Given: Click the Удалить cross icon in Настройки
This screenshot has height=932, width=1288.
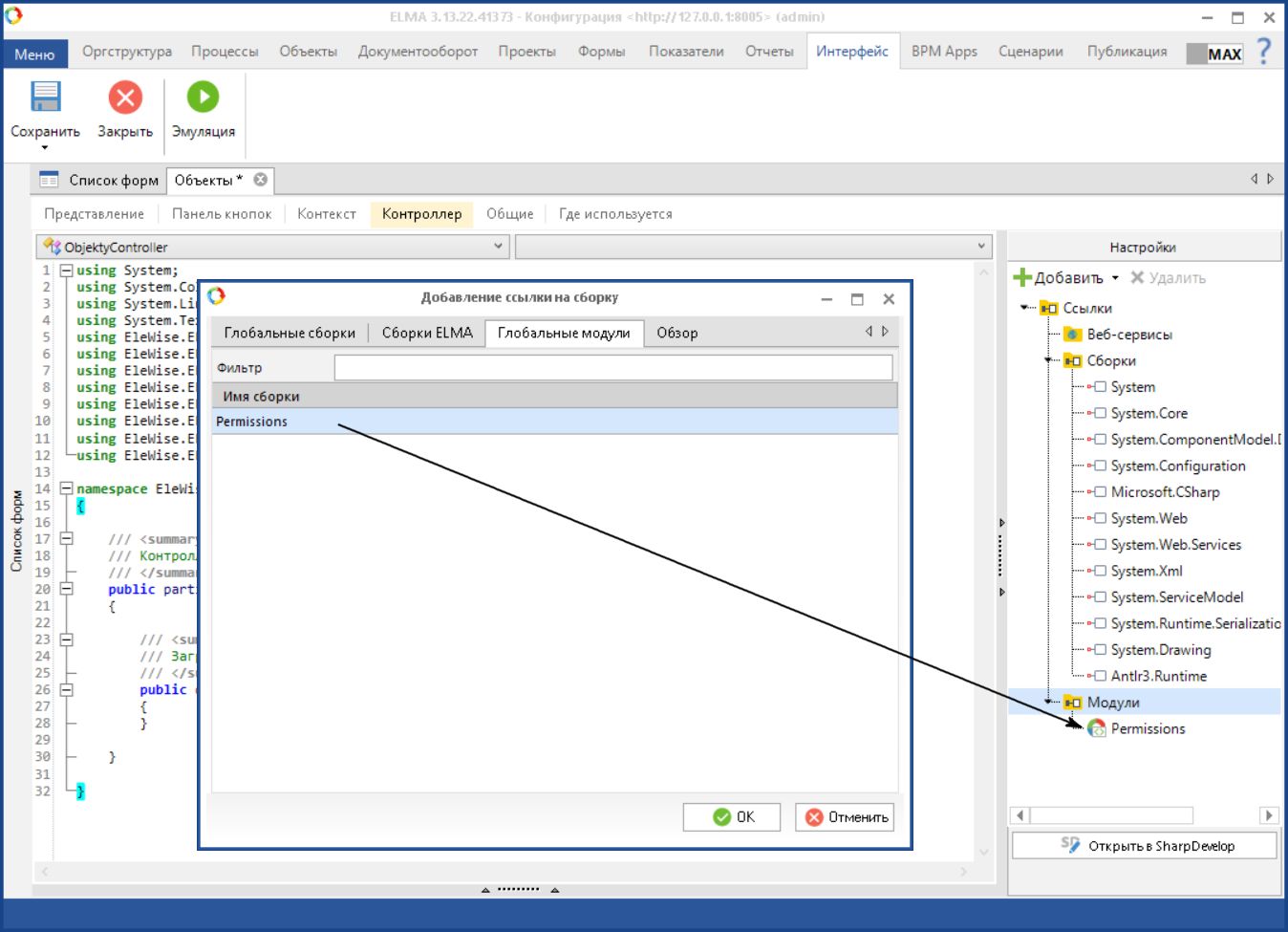Looking at the screenshot, I should click(1137, 277).
